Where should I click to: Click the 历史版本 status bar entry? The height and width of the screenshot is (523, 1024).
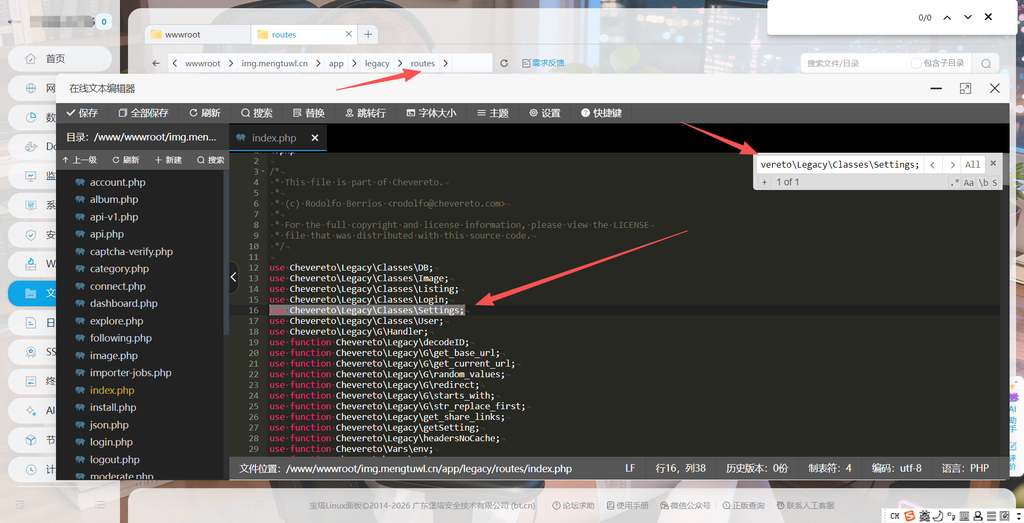[756, 468]
